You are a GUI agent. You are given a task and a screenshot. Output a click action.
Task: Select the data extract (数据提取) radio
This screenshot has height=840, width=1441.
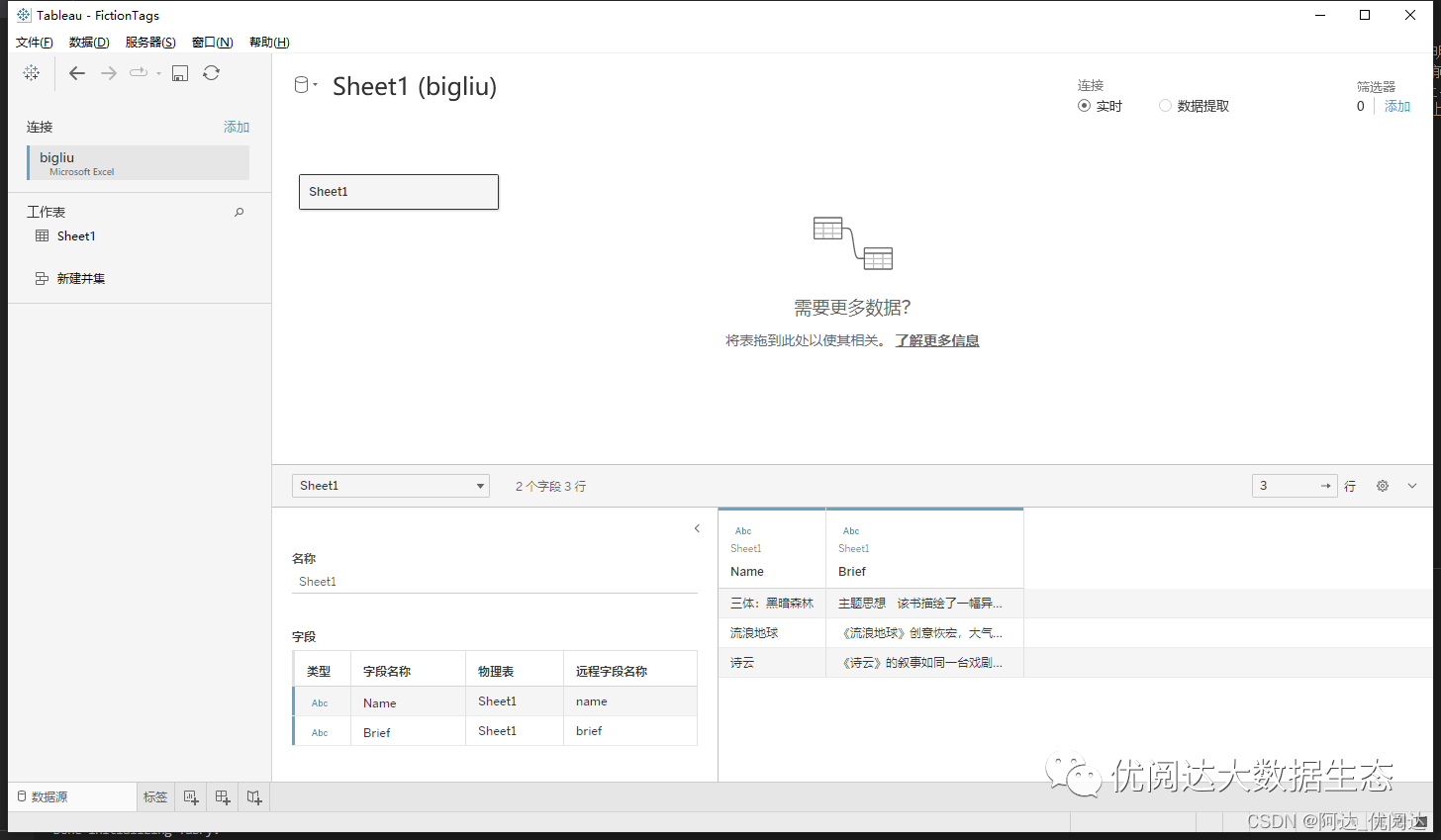coord(1165,106)
